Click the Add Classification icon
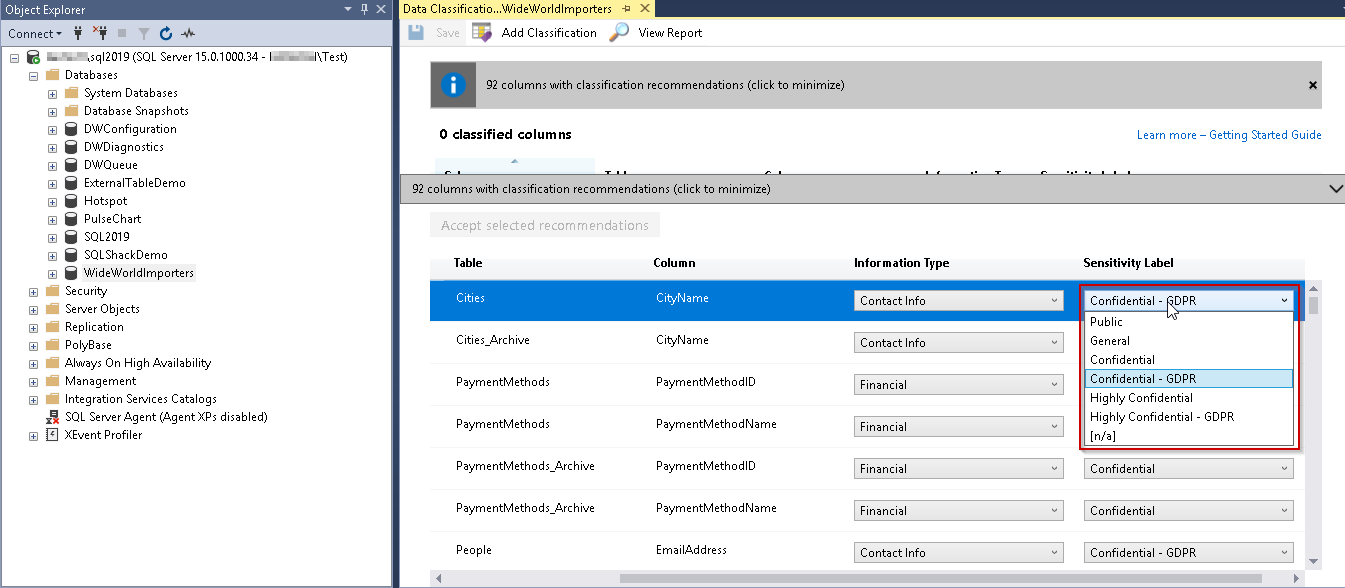Screen dimensions: 1345x588 pos(482,33)
